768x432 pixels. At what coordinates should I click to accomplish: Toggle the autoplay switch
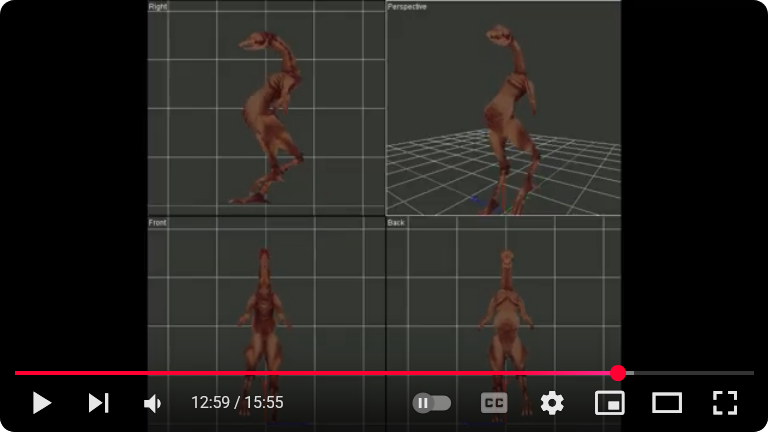tap(432, 403)
